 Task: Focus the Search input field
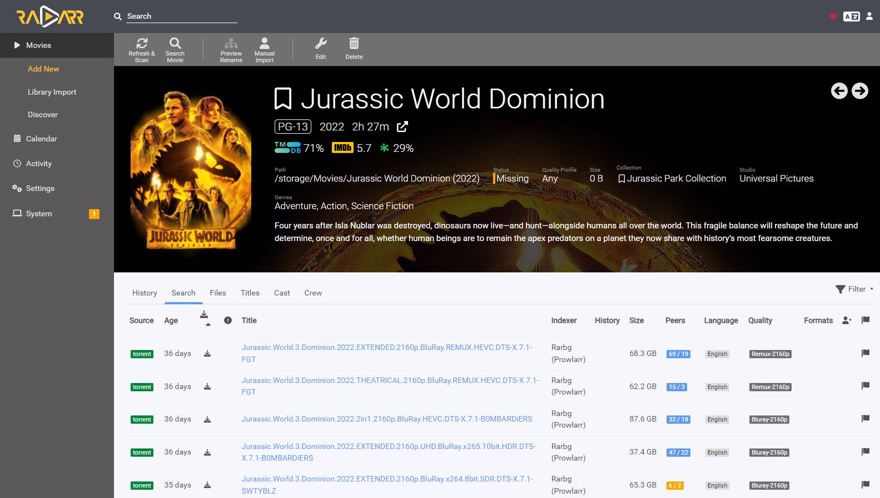181,16
